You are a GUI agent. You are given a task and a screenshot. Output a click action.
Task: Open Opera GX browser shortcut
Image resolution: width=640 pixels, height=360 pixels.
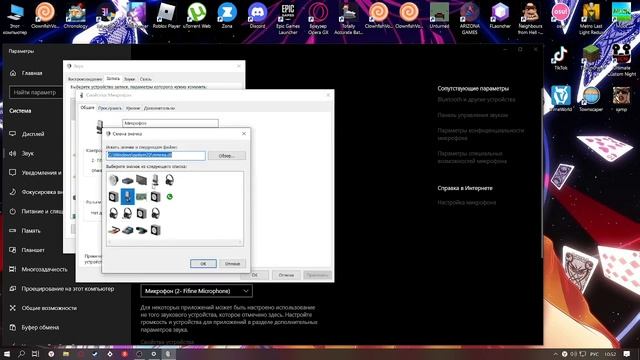(x=318, y=19)
